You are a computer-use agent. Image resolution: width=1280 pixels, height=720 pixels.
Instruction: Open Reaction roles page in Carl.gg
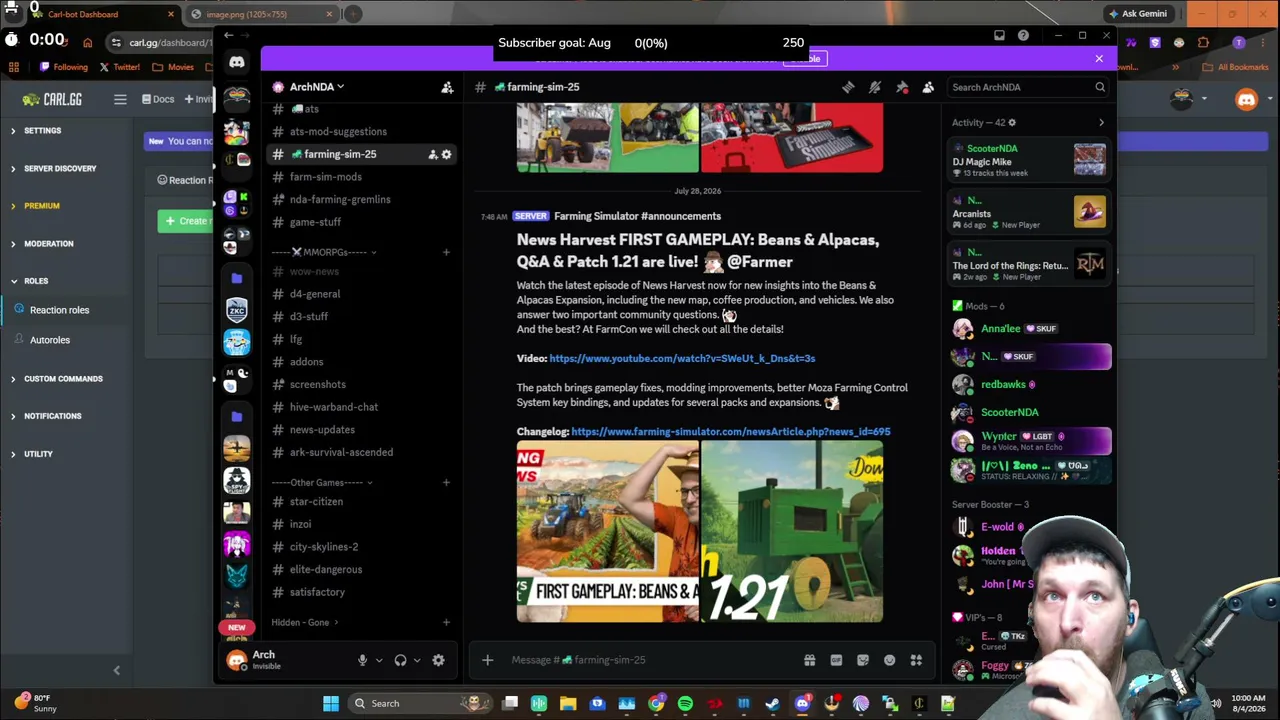pos(60,310)
